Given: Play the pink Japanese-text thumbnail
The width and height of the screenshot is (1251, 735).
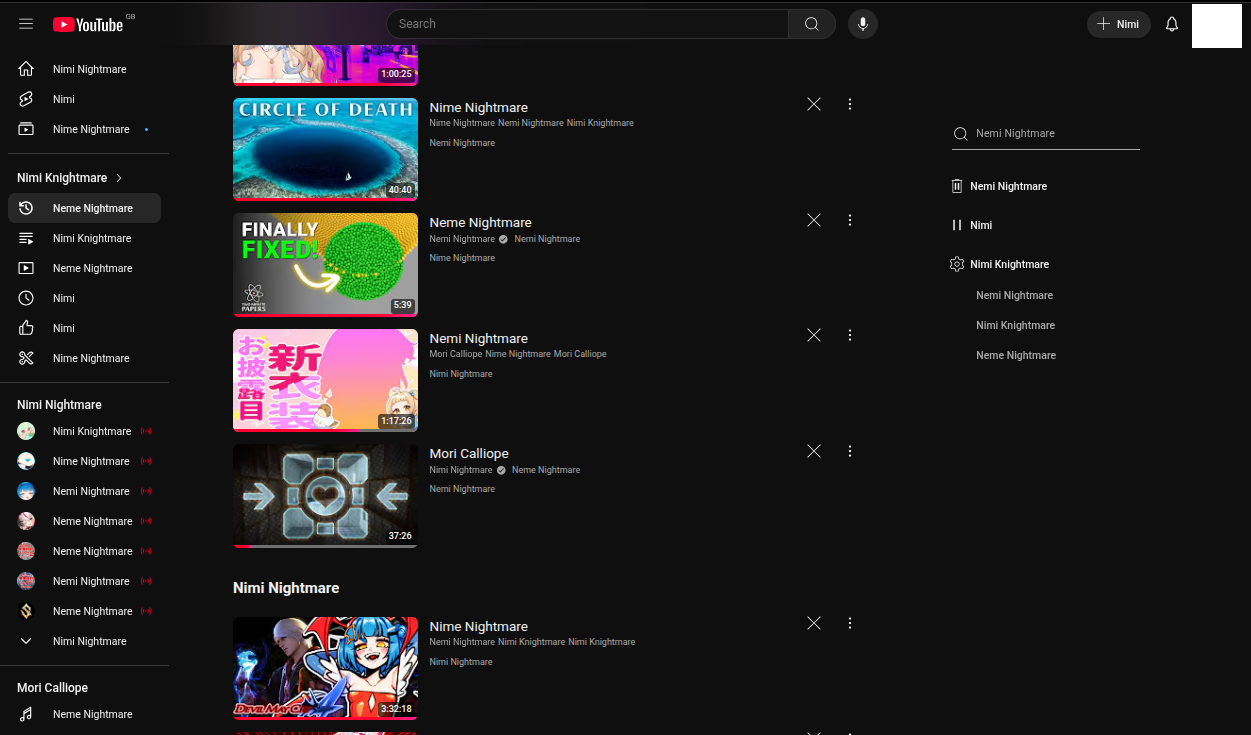Looking at the screenshot, I should pos(325,381).
